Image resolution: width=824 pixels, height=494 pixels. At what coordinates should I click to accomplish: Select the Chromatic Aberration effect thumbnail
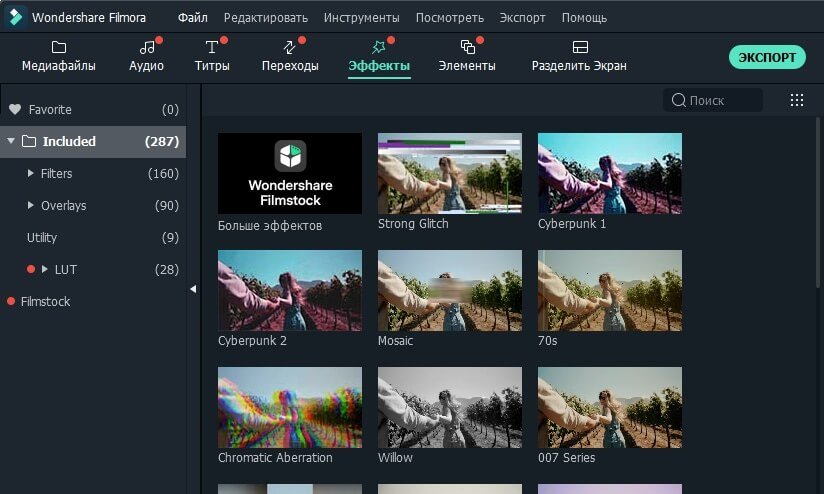tap(290, 407)
